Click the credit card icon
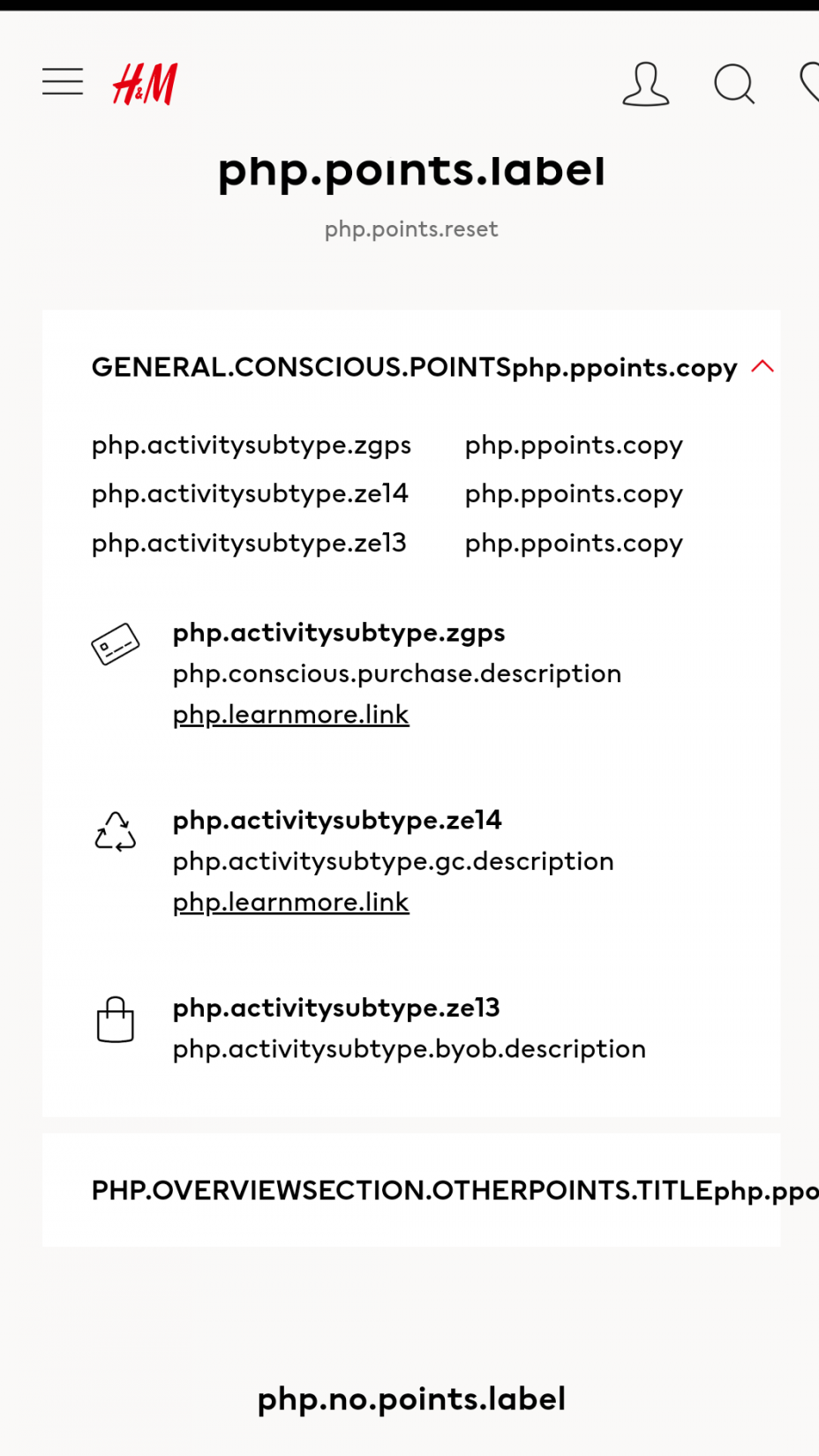The width and height of the screenshot is (819, 1456). [116, 644]
